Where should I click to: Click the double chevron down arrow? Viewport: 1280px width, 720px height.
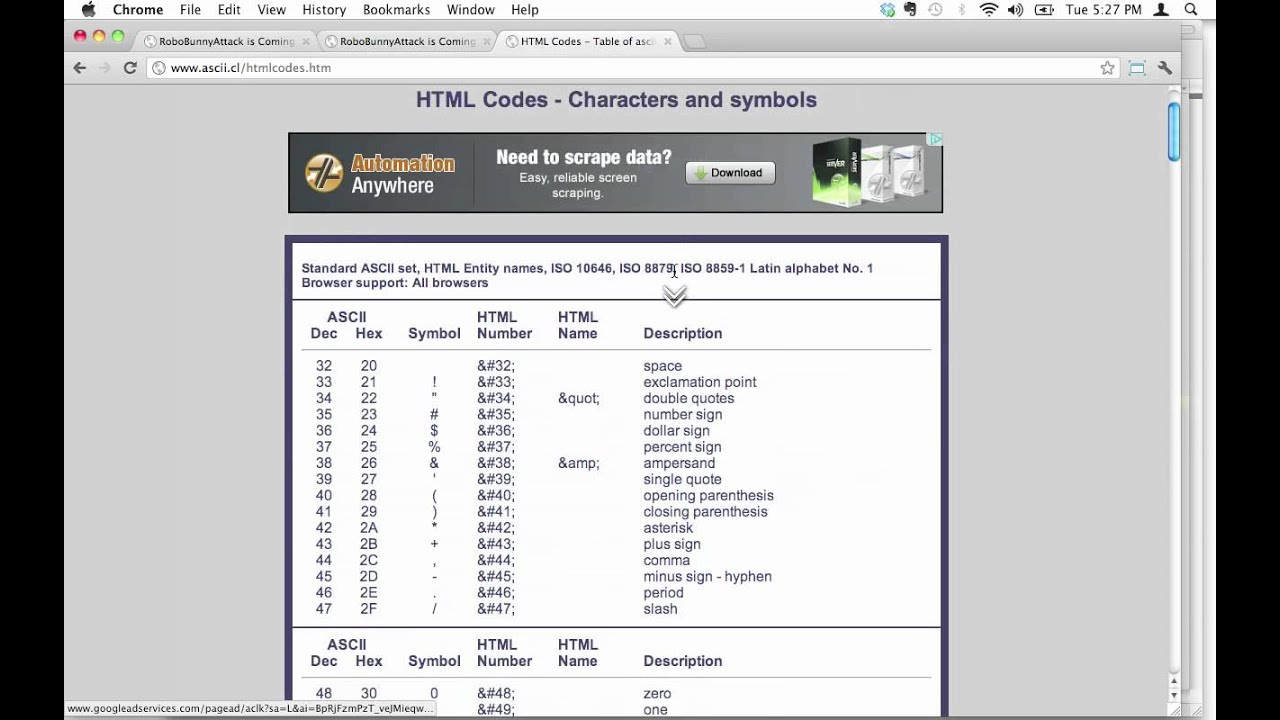coord(674,295)
